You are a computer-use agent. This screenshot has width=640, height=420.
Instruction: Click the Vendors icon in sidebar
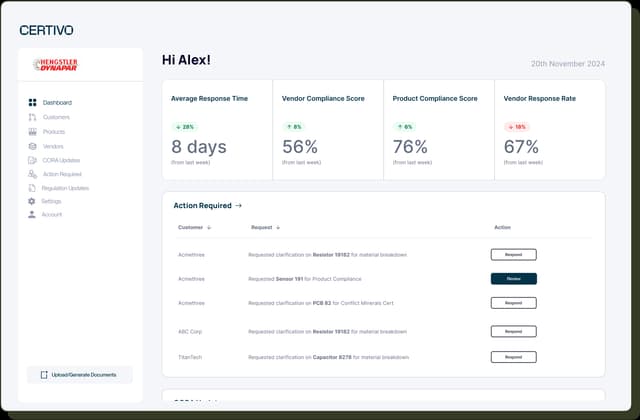point(32,146)
